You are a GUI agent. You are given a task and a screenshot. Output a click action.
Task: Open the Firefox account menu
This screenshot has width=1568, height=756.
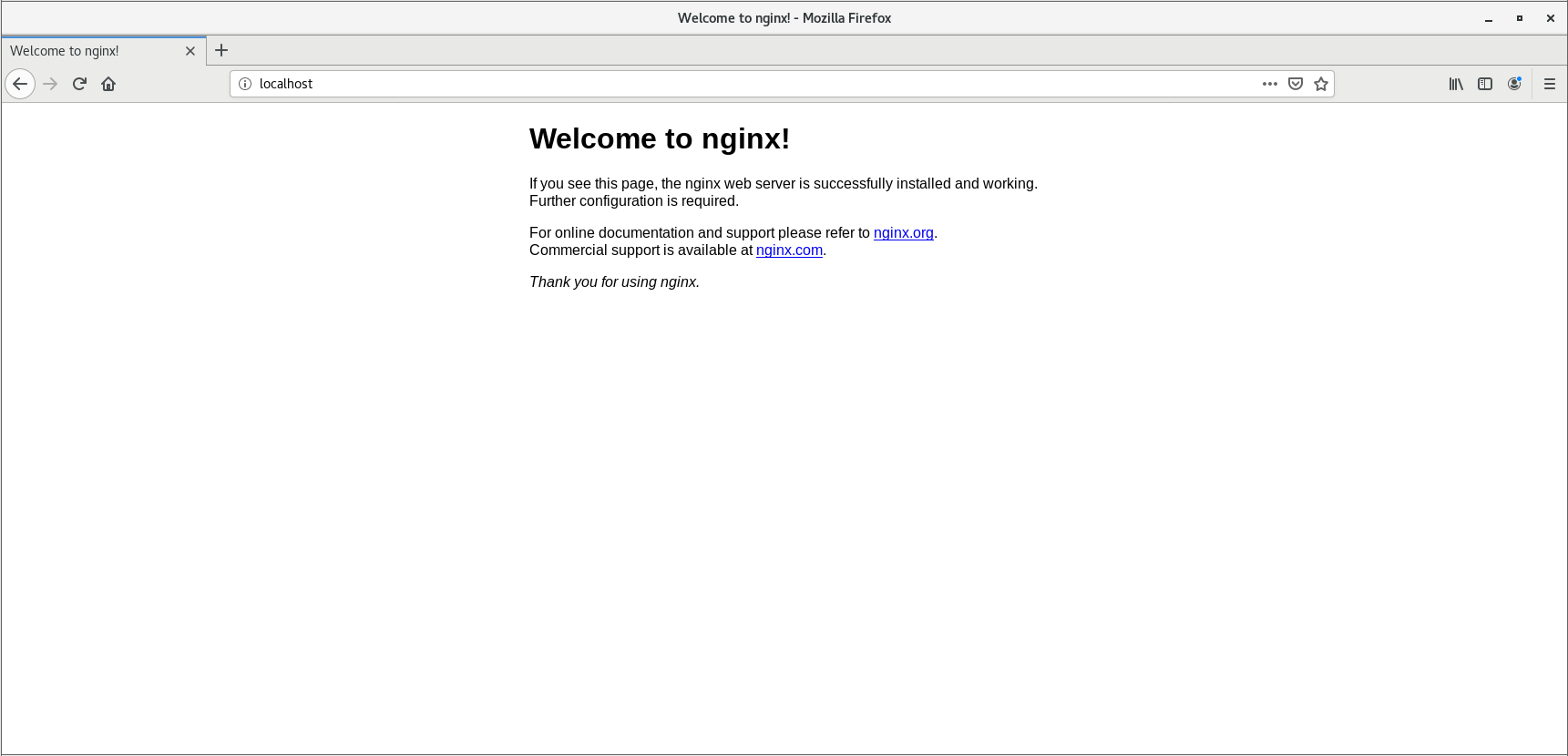[x=1514, y=84]
